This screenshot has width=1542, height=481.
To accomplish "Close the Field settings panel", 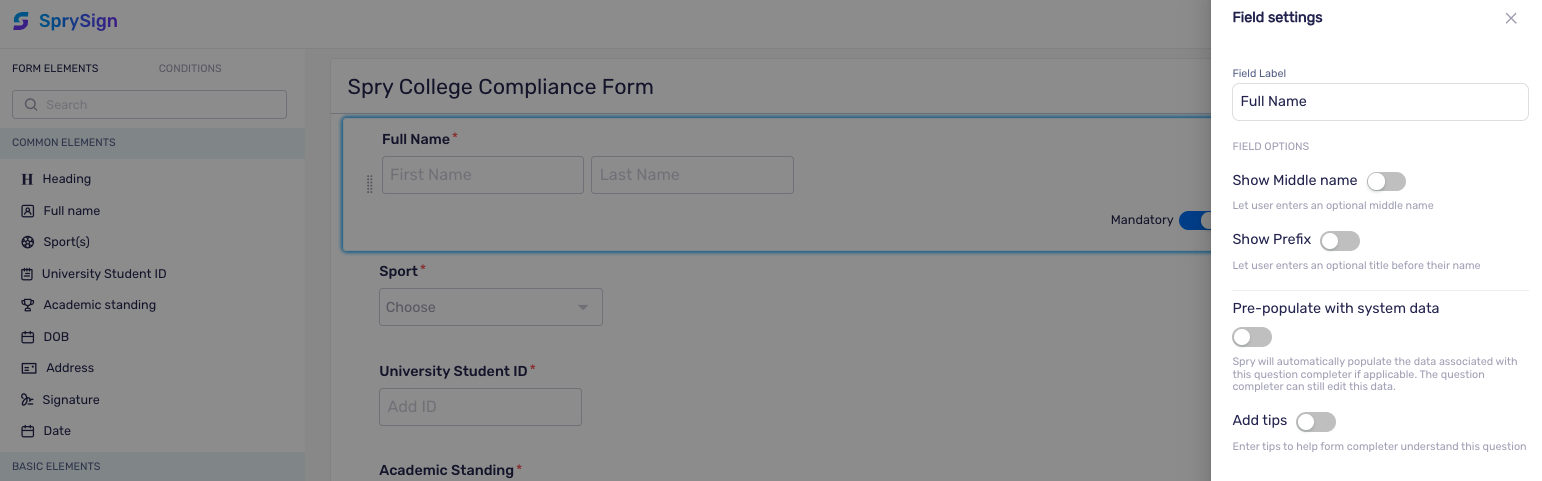I will [1511, 18].
